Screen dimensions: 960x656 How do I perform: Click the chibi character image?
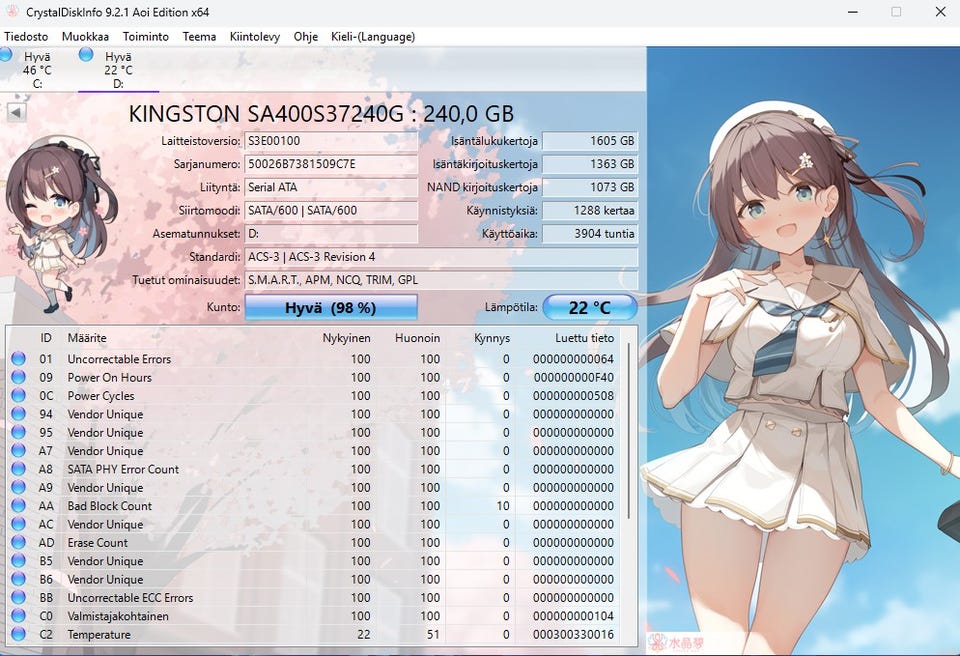[x=58, y=215]
